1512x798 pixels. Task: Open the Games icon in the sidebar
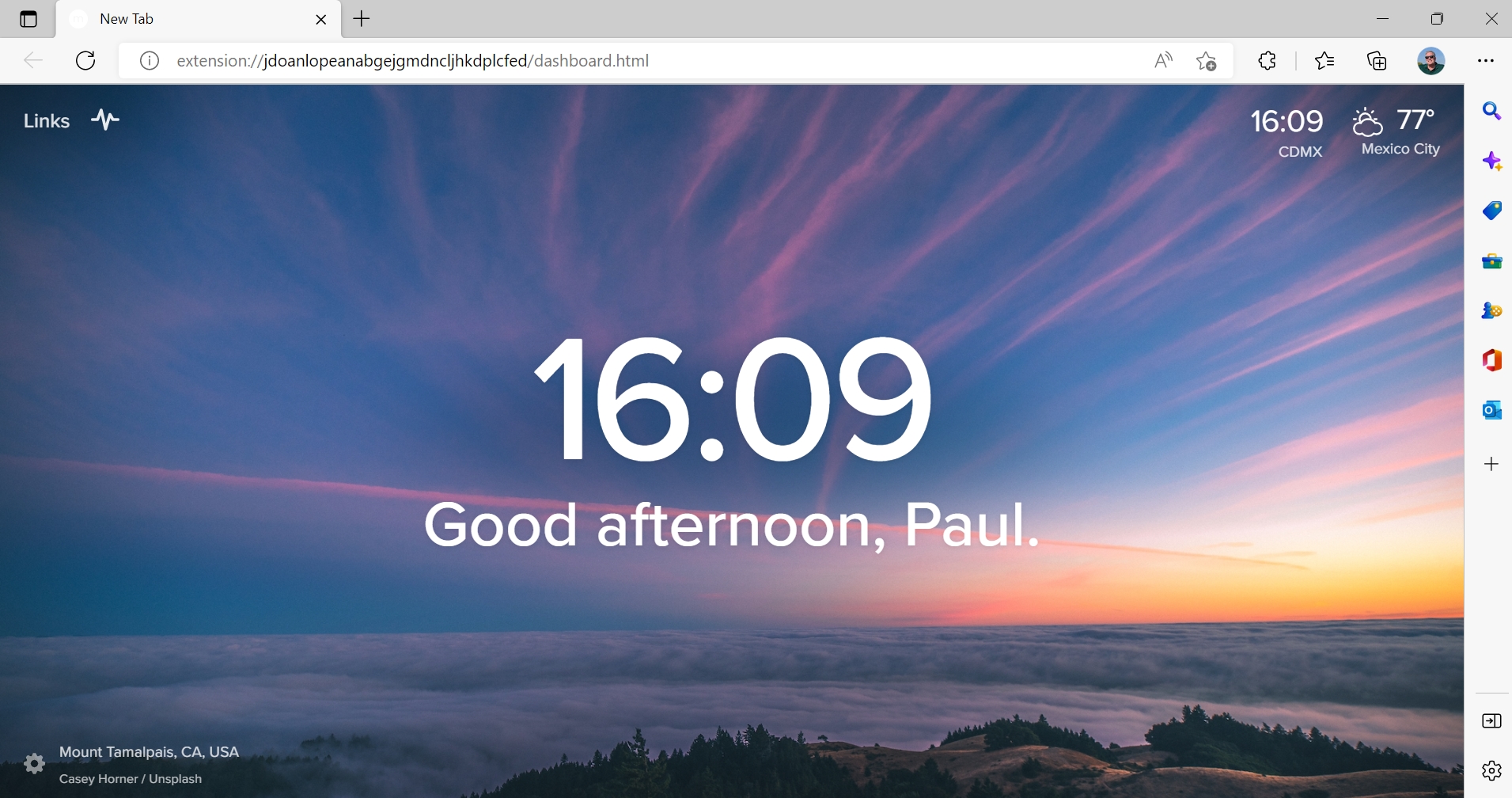[x=1491, y=311]
